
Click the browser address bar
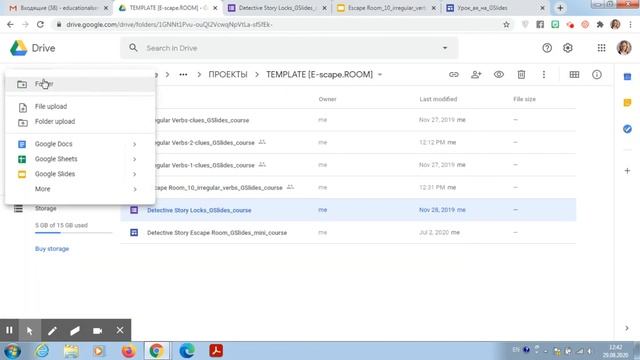click(x=282, y=24)
